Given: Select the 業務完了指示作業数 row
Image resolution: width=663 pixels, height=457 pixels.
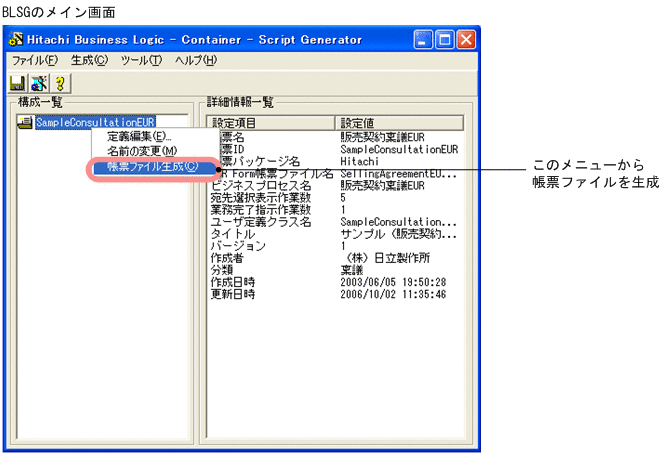Looking at the screenshot, I should (337, 210).
